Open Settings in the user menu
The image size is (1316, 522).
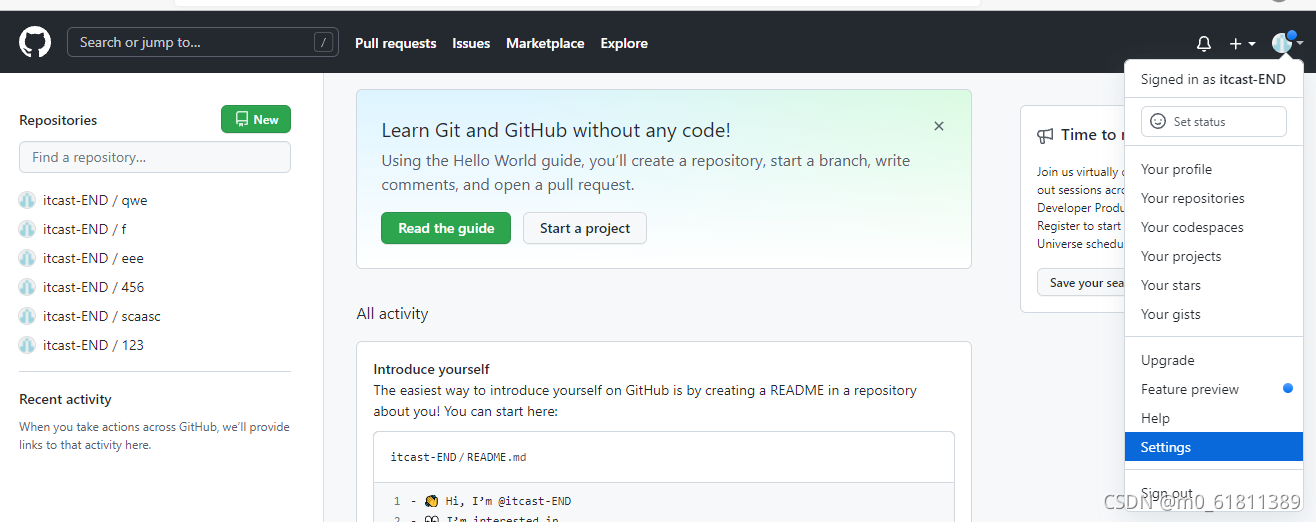(x=1214, y=447)
